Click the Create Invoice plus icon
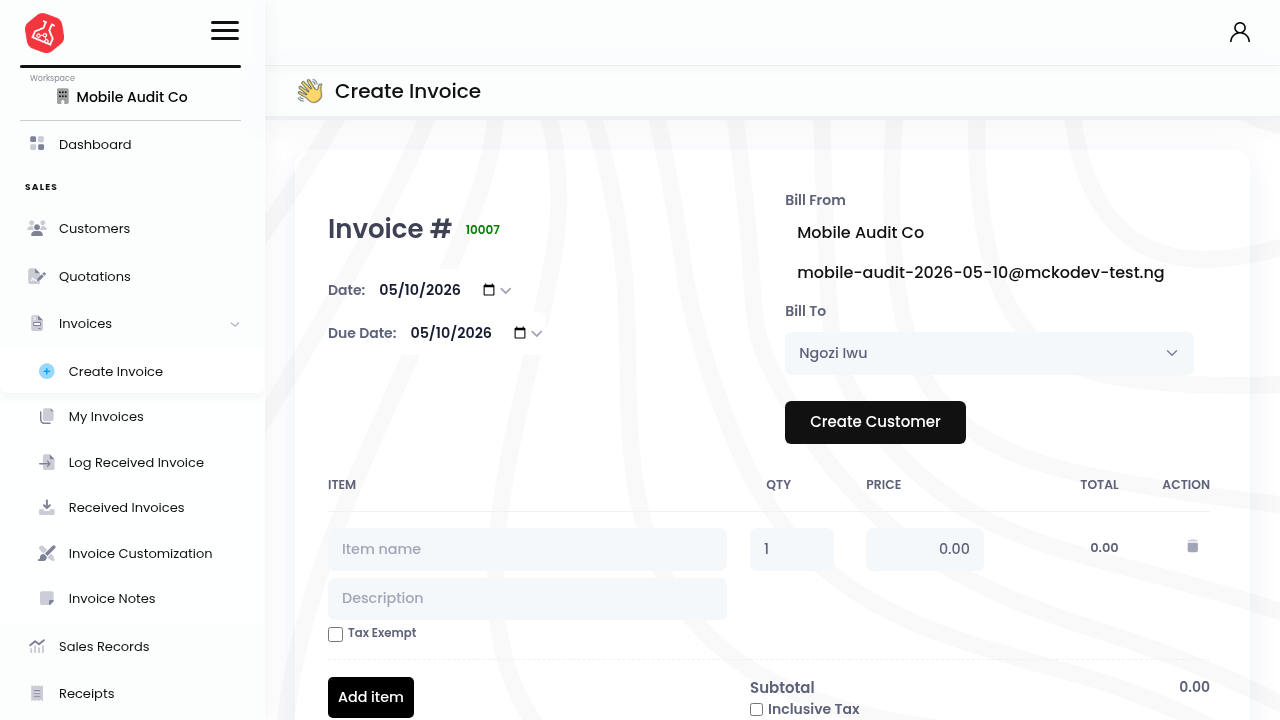 (47, 371)
